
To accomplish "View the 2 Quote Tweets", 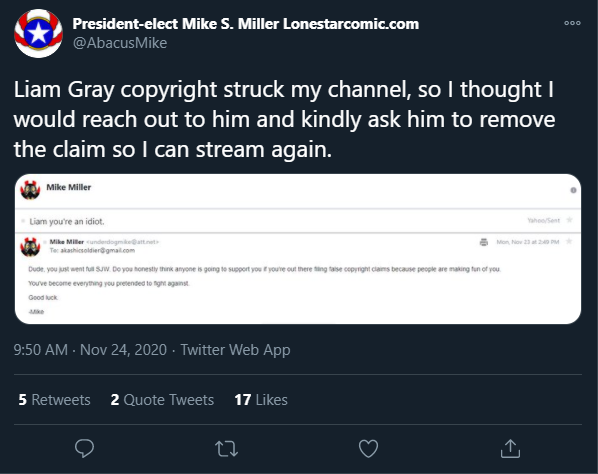I will (162, 400).
